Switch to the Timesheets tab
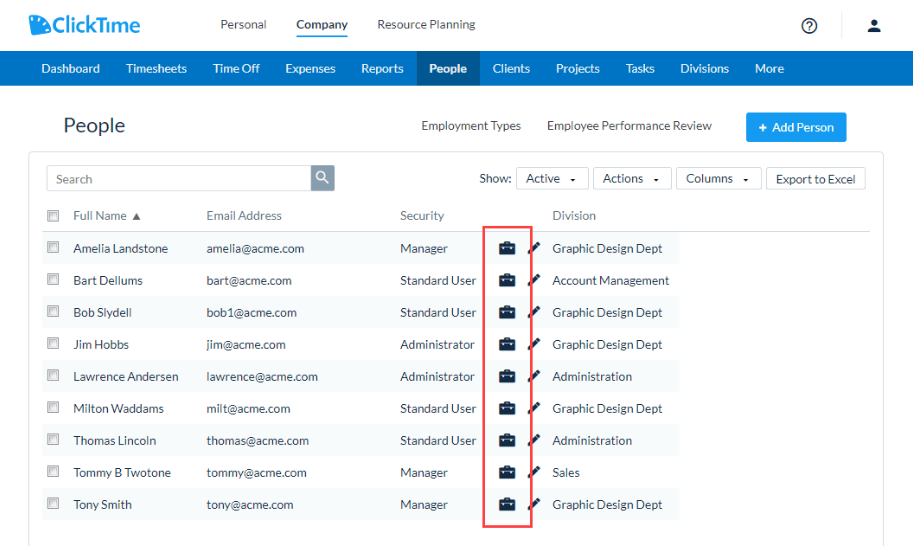The height and width of the screenshot is (546, 913). tap(156, 69)
